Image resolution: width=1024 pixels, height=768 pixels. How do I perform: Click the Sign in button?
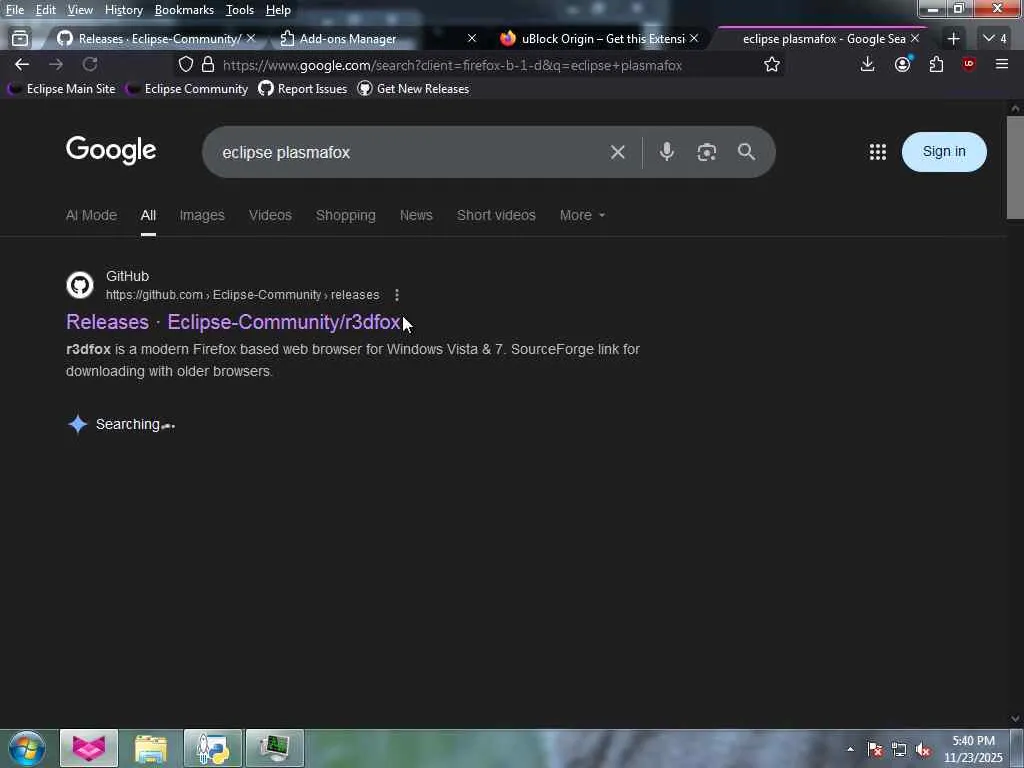click(x=944, y=152)
